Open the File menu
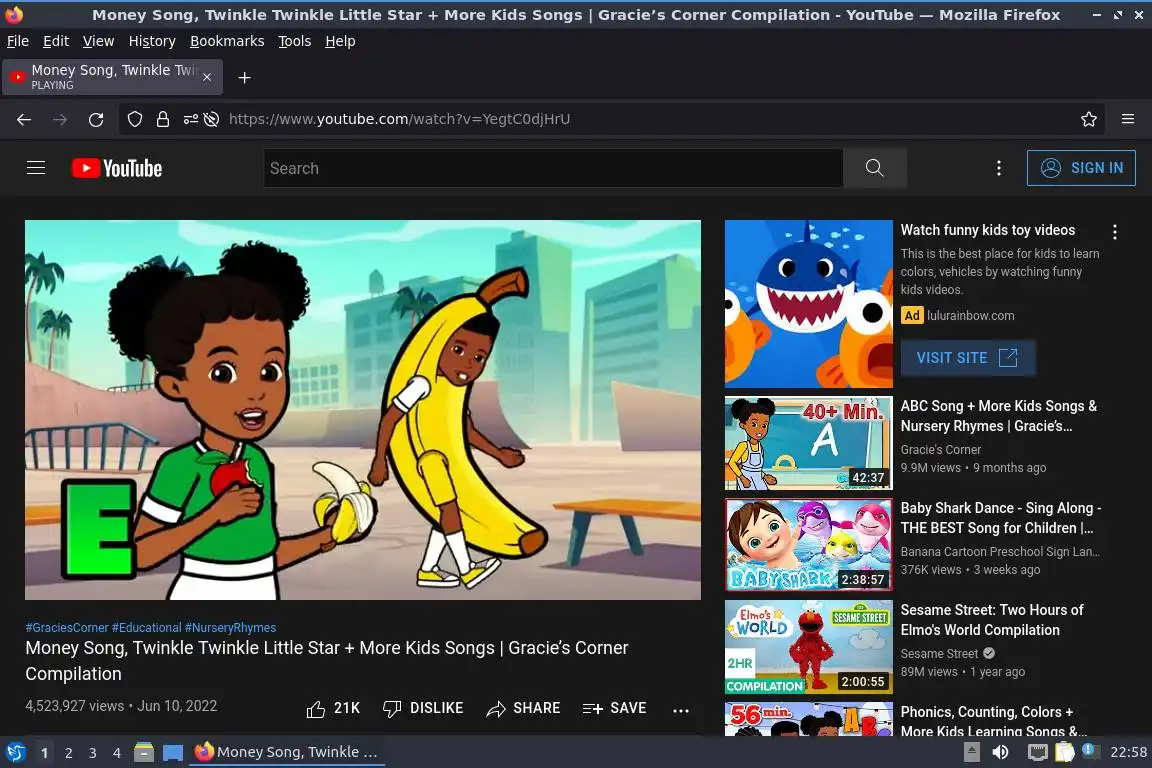The image size is (1152, 768). 18,41
